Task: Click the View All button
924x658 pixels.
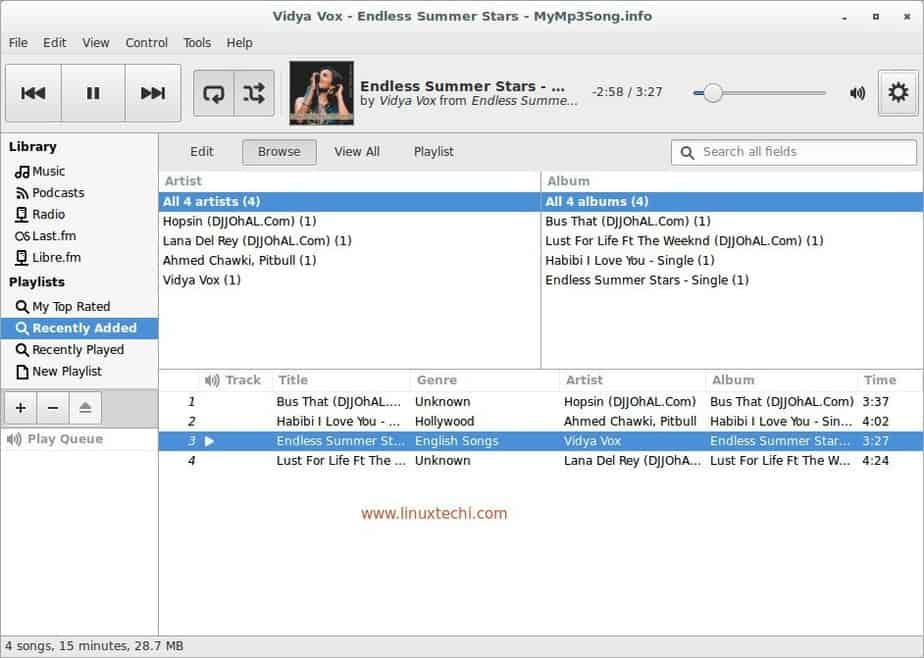Action: [x=356, y=152]
